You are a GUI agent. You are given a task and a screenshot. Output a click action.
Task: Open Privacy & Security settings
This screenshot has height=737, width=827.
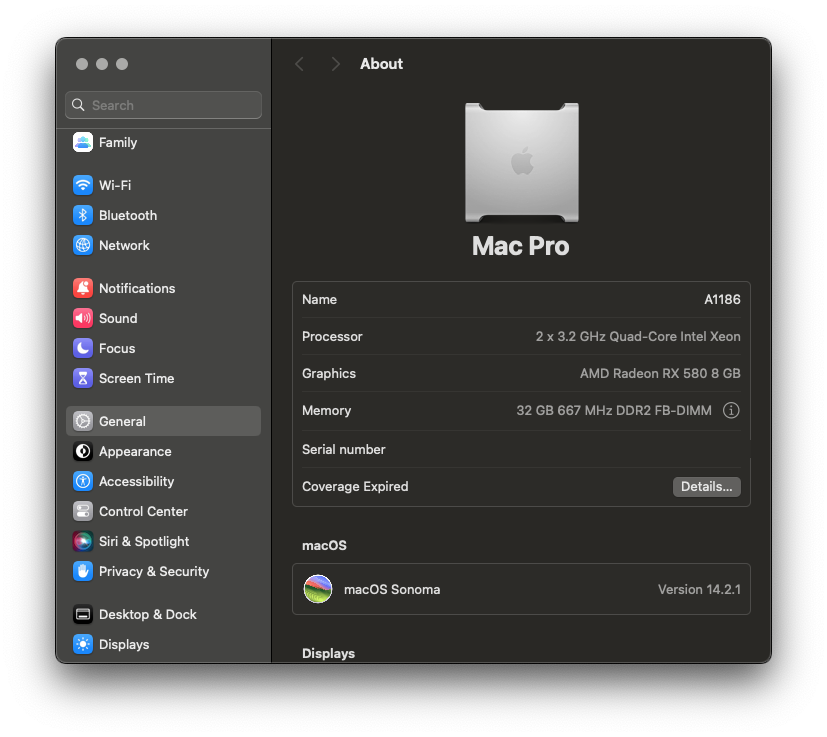pyautogui.click(x=164, y=571)
